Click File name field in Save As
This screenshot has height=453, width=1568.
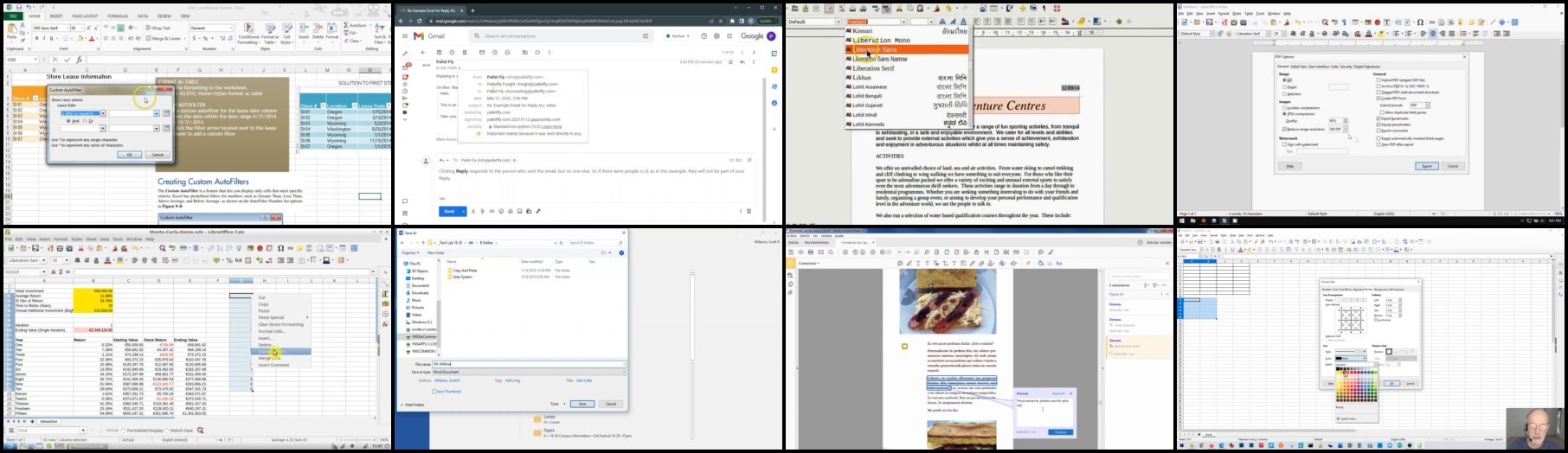pyautogui.click(x=530, y=364)
